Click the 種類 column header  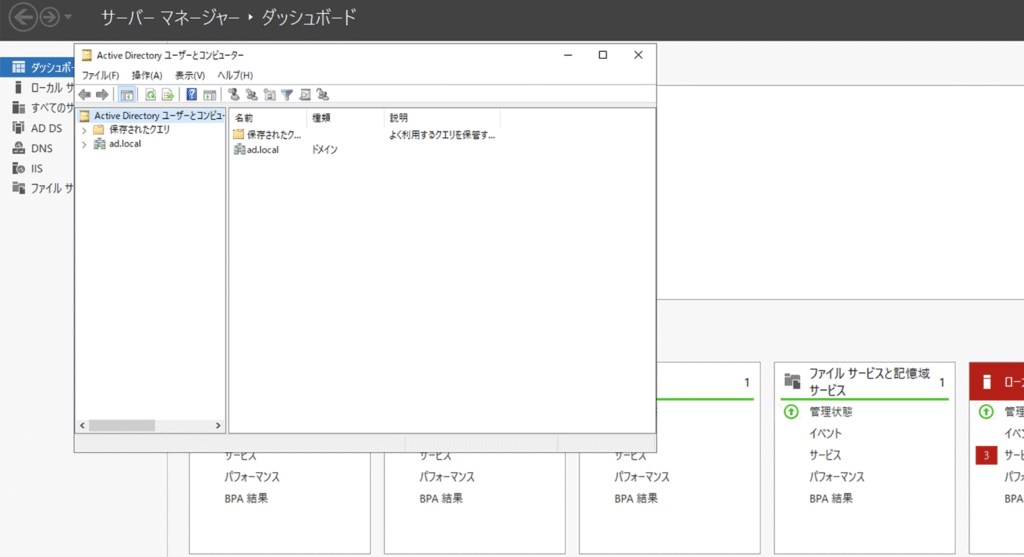[x=345, y=118]
